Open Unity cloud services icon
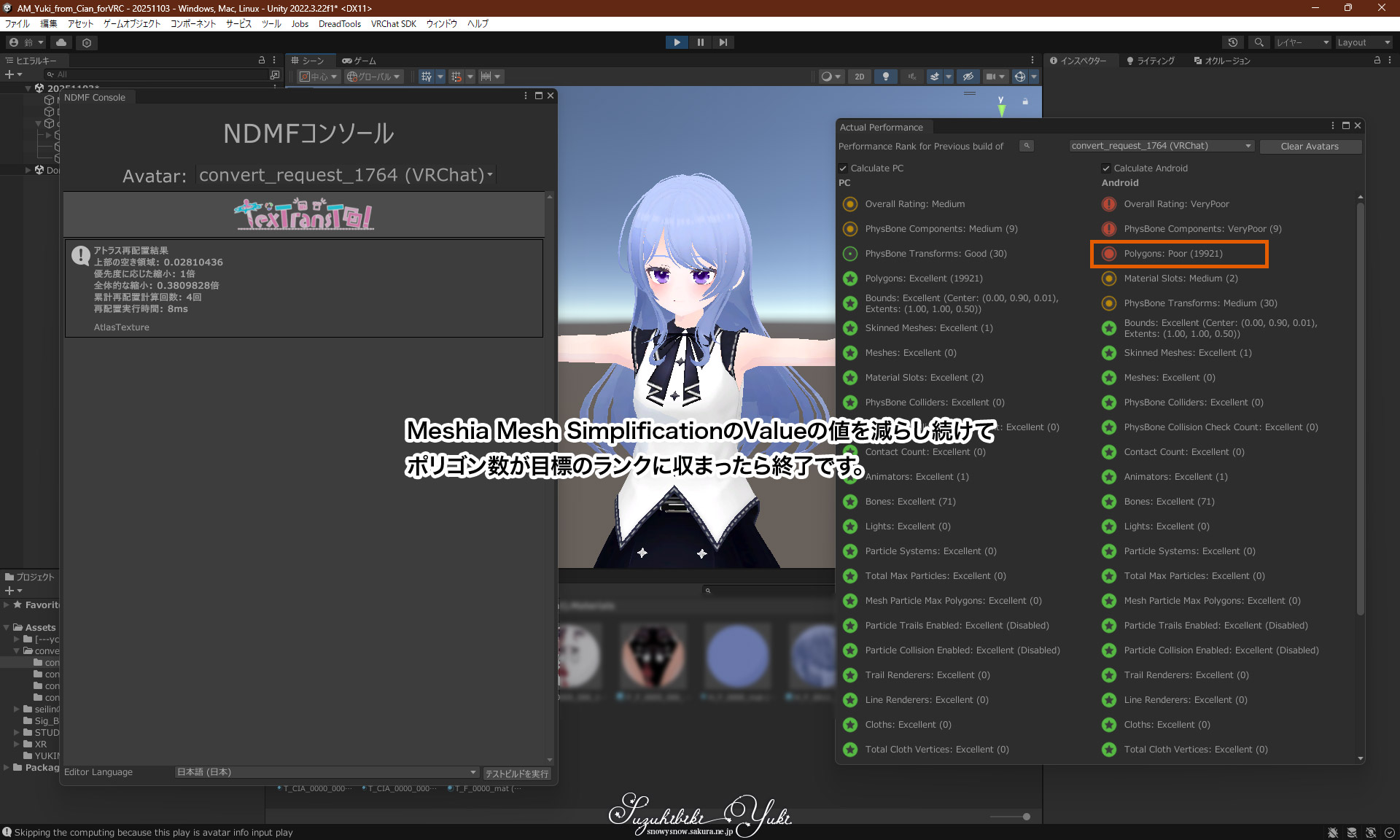This screenshot has width=1400, height=840. click(61, 42)
